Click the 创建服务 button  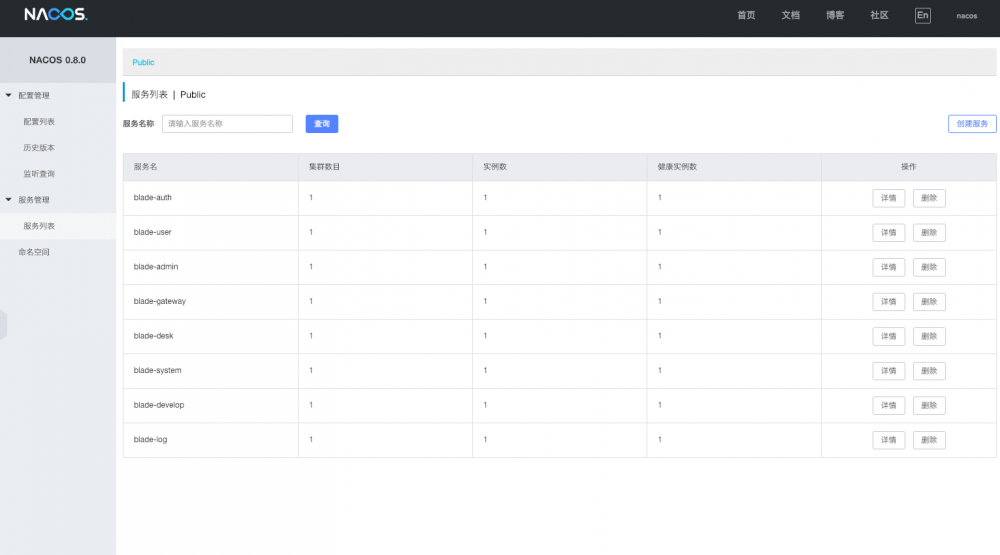972,124
